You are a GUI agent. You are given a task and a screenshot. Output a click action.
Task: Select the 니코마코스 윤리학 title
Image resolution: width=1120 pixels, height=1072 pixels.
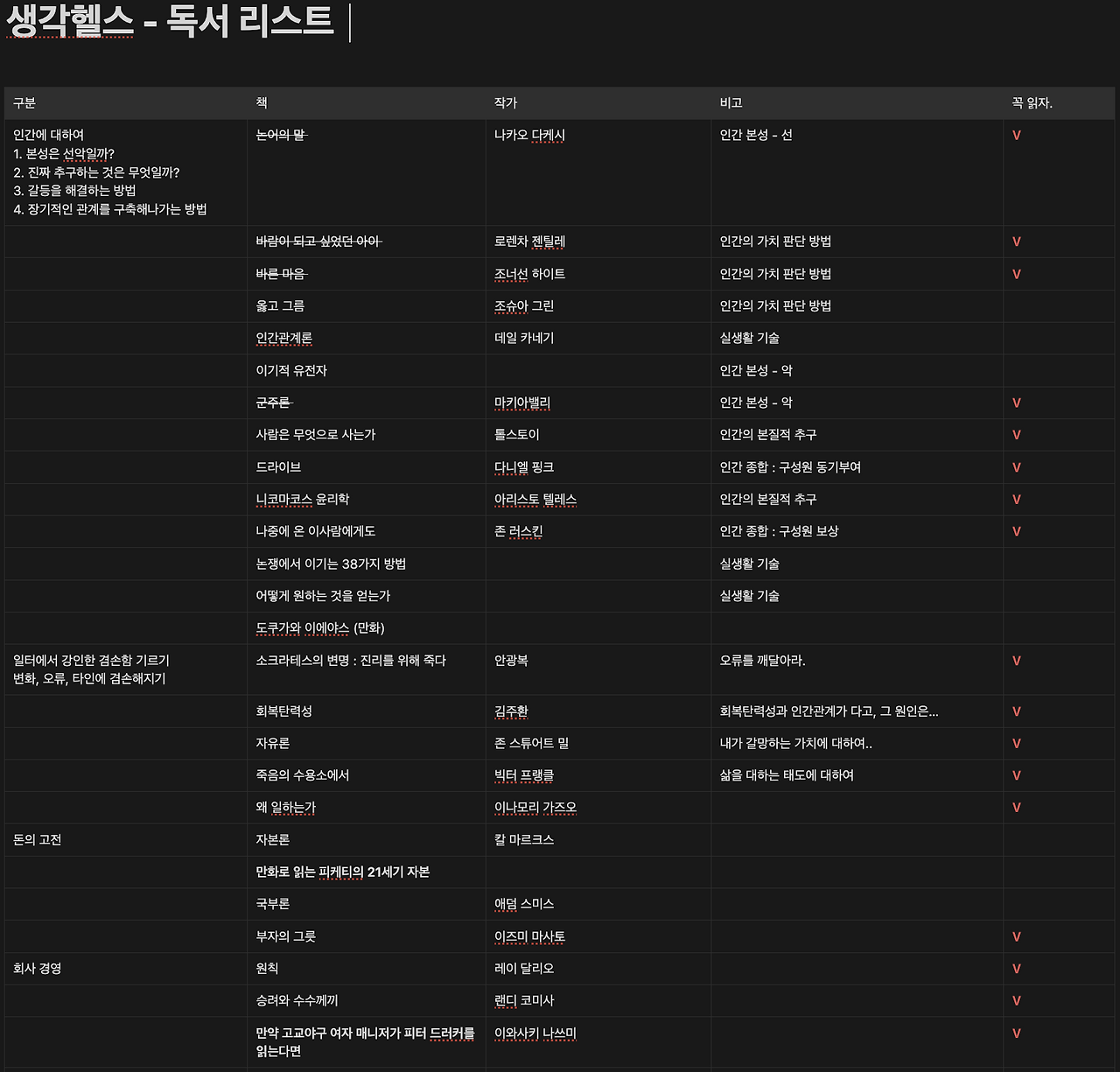pyautogui.click(x=300, y=499)
